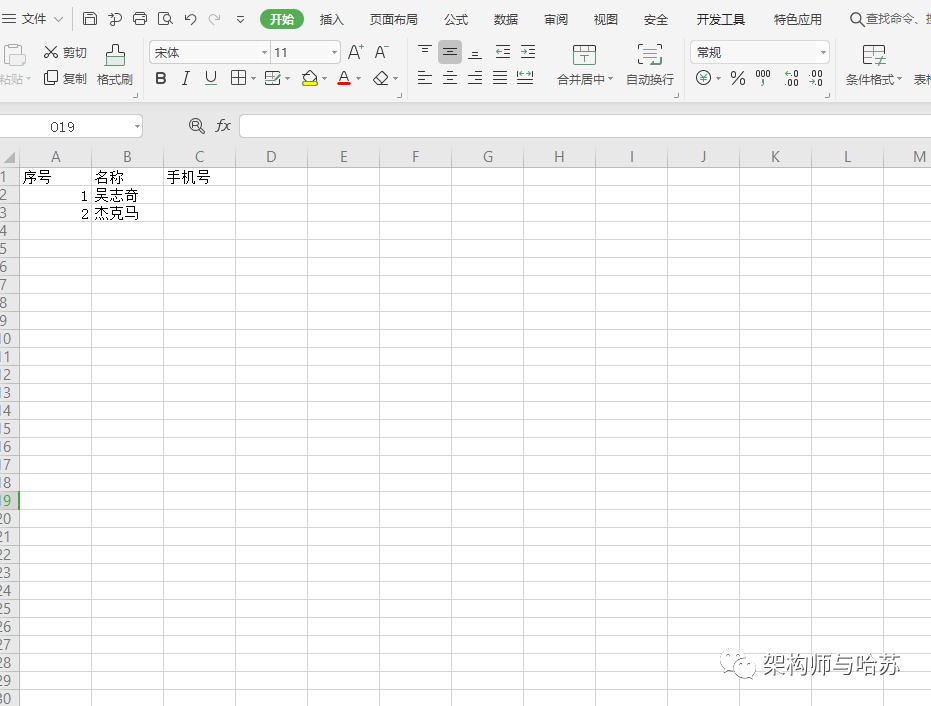The width and height of the screenshot is (931, 706).
Task: Toggle underline formatting
Action: 210,78
